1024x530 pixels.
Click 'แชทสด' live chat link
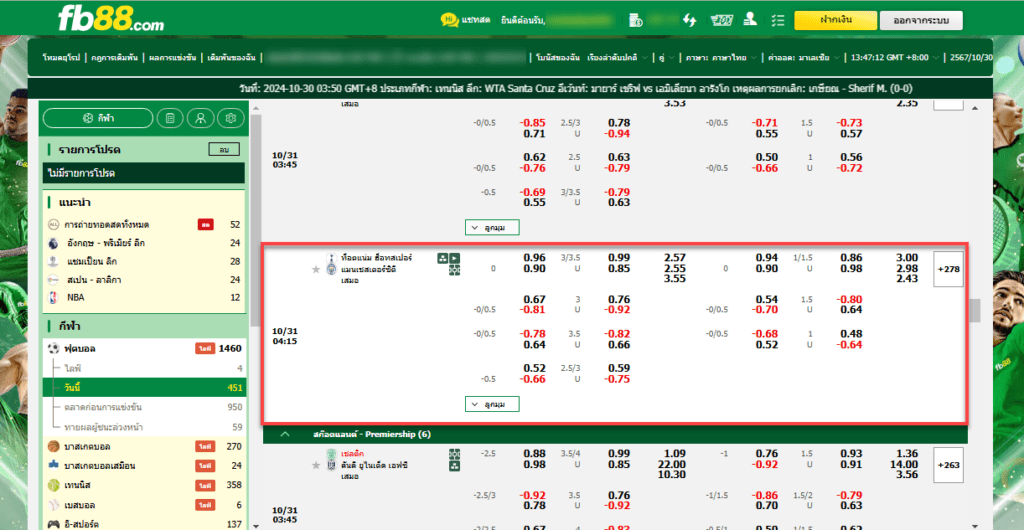pyautogui.click(x=475, y=21)
